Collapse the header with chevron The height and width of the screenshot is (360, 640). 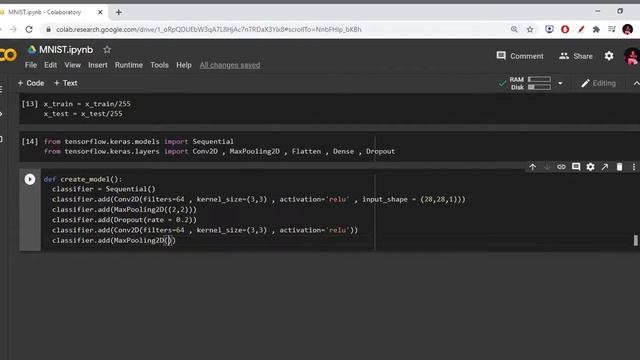(636, 83)
